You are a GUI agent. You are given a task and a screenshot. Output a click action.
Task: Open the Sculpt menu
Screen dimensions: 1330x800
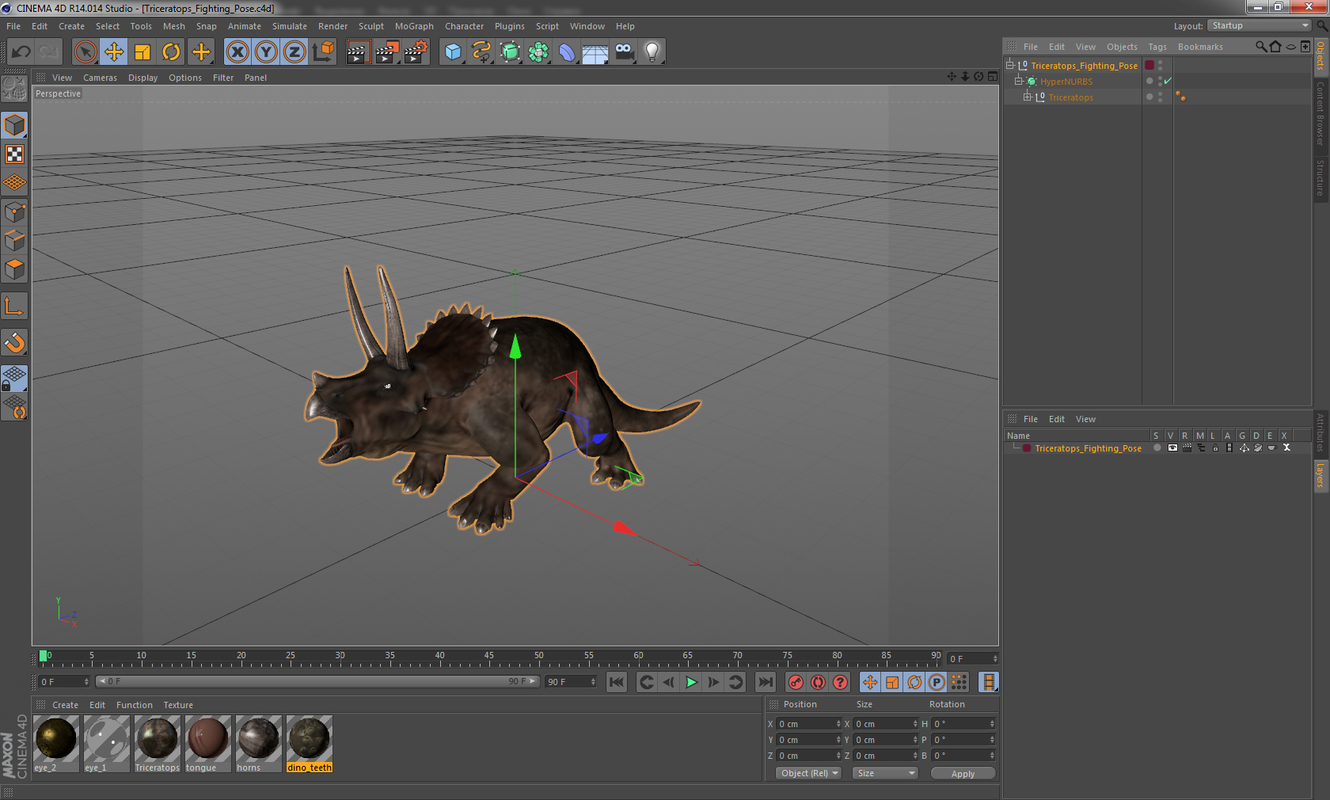tap(371, 26)
